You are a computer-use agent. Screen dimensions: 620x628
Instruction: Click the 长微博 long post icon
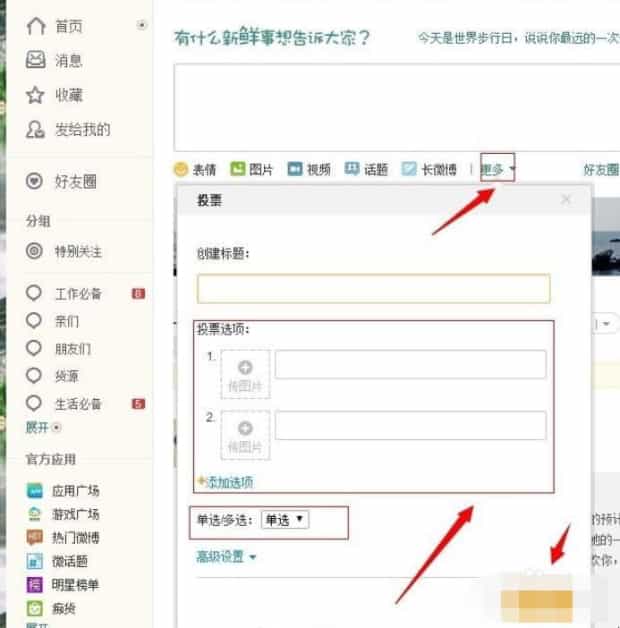(x=409, y=169)
